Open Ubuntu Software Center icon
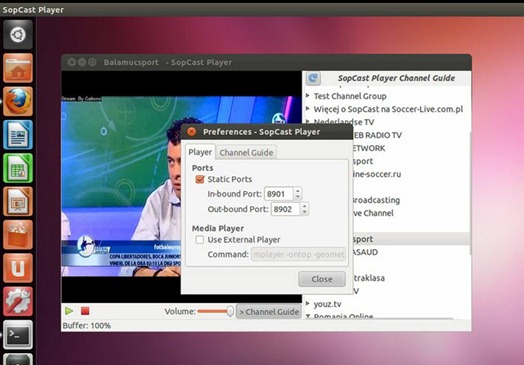This screenshot has height=365, width=524. (18, 235)
